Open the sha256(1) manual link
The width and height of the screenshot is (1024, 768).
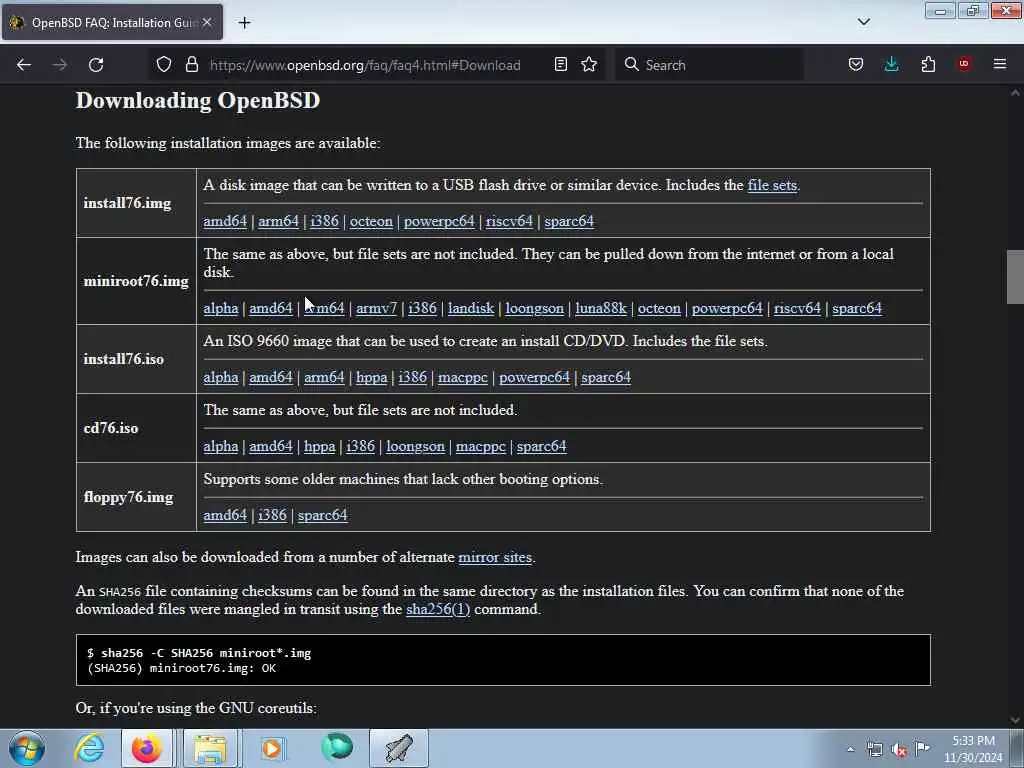pyautogui.click(x=438, y=609)
